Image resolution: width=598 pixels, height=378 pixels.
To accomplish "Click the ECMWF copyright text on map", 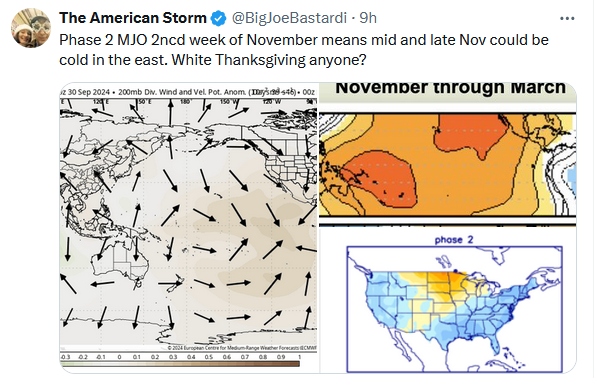I will [x=242, y=348].
